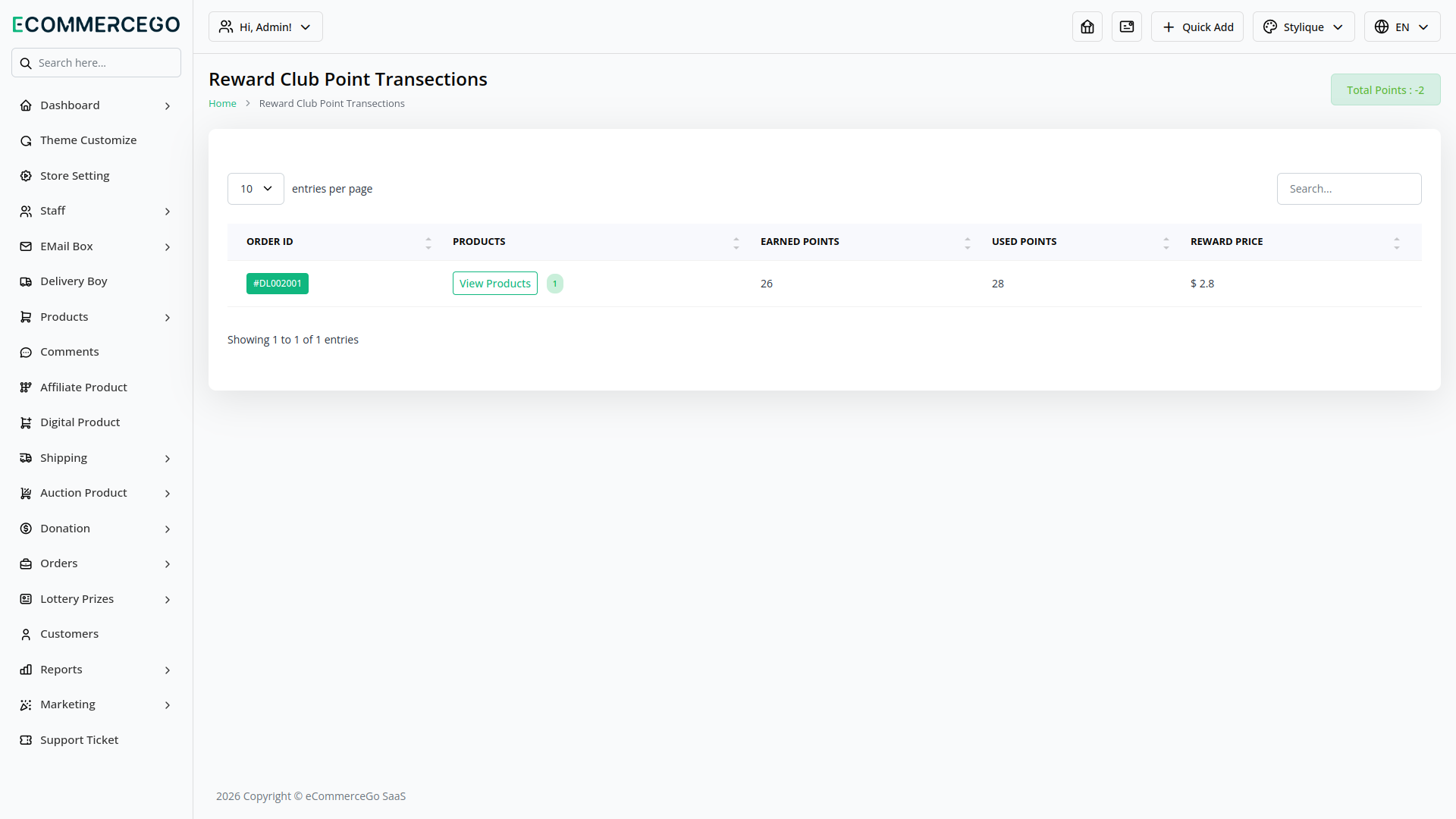Open order #DL002001 badge
The width and height of the screenshot is (1456, 819).
(278, 284)
